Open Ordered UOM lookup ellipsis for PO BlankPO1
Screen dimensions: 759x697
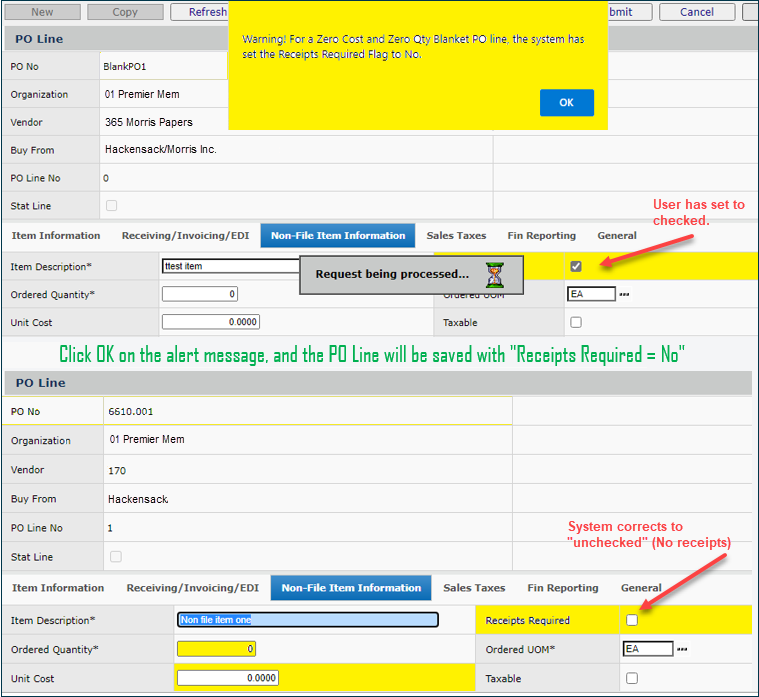tap(625, 294)
